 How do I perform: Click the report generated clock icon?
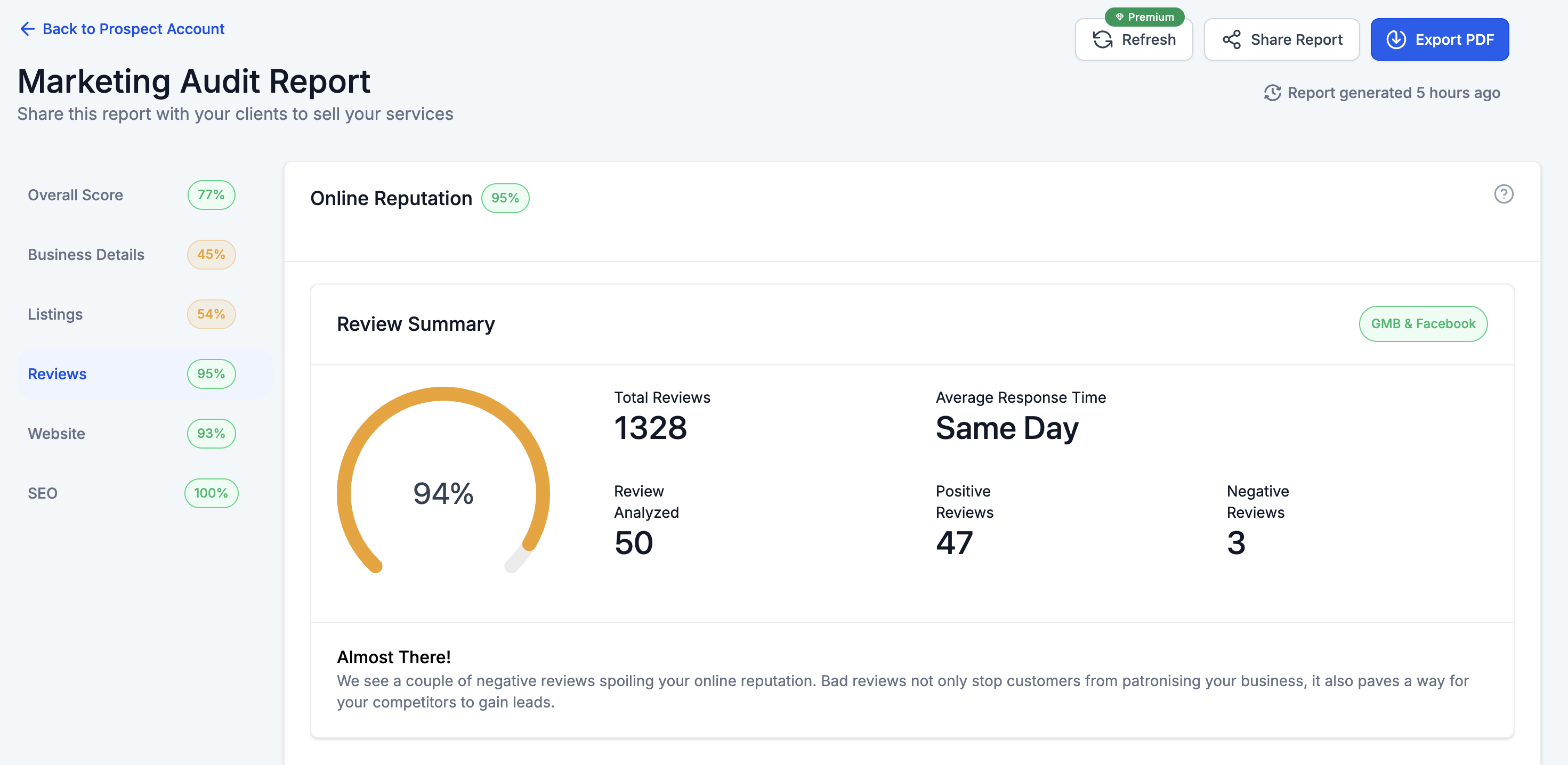click(1272, 93)
